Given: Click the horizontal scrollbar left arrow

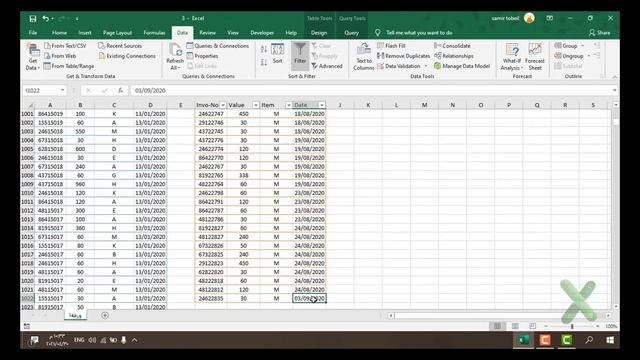Looking at the screenshot, I should click(391, 316).
